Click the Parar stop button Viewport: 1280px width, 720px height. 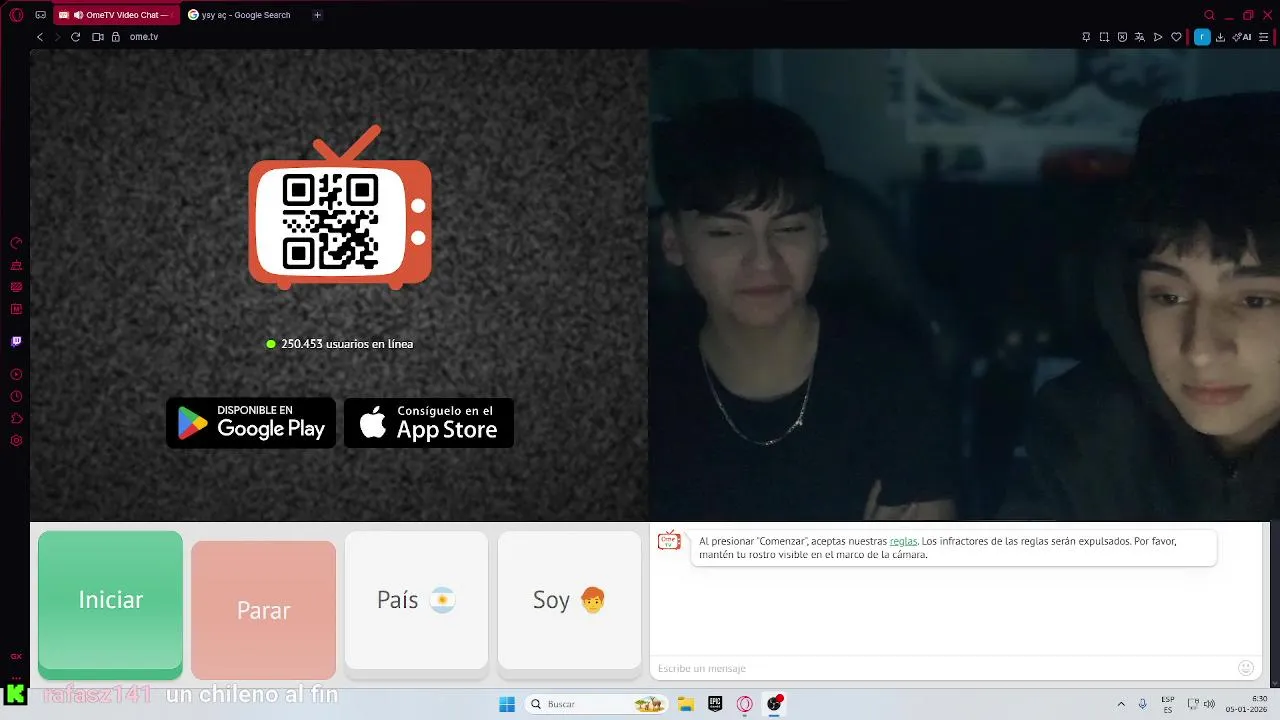click(x=263, y=610)
